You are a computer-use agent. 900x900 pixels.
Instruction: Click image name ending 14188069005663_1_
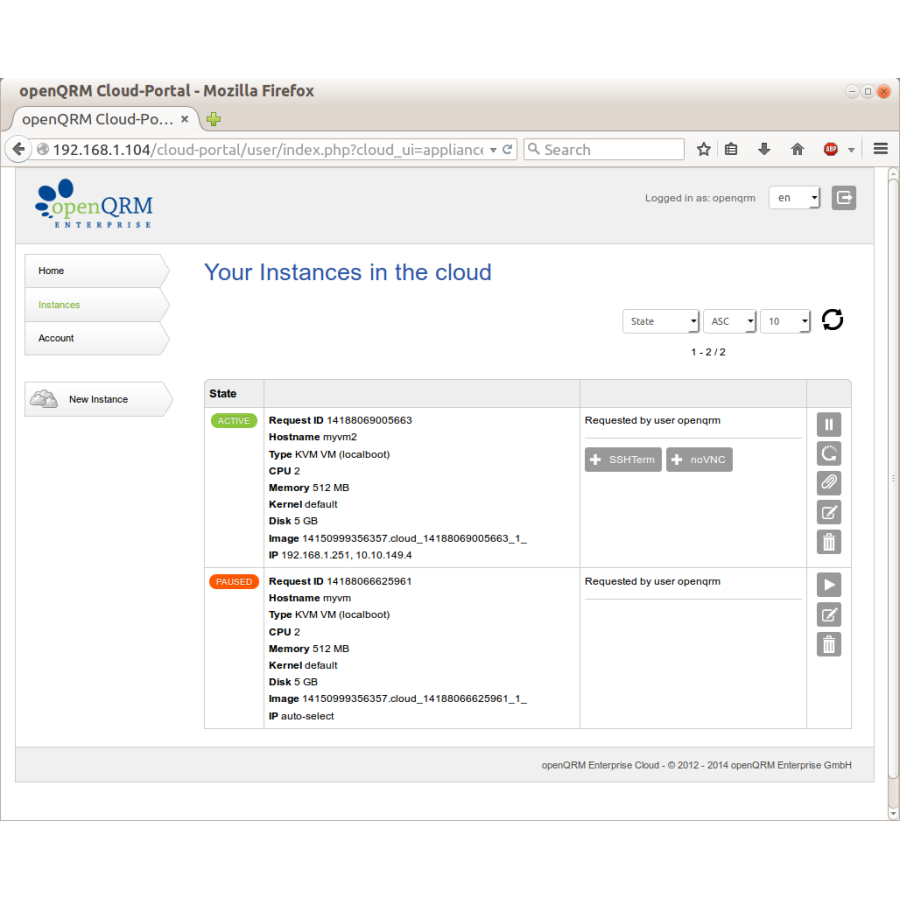[414, 538]
